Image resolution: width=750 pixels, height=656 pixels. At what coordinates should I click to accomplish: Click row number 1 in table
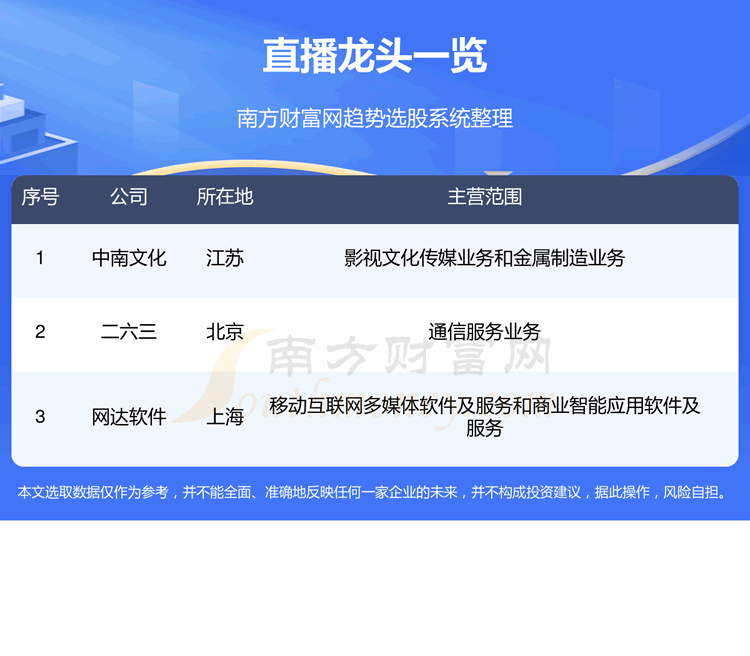tap(40, 258)
